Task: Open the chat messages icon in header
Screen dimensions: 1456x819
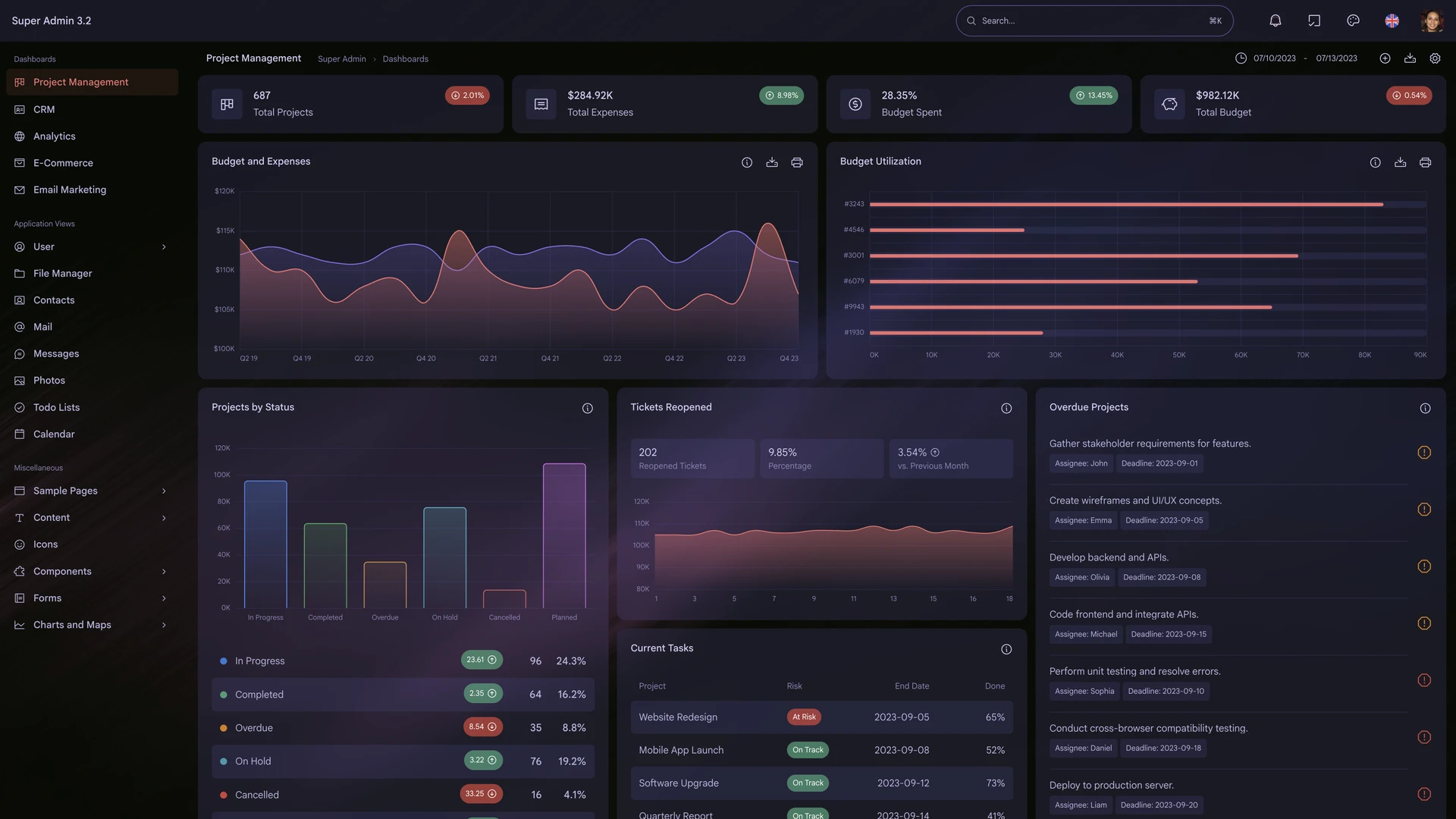Action: [1314, 20]
